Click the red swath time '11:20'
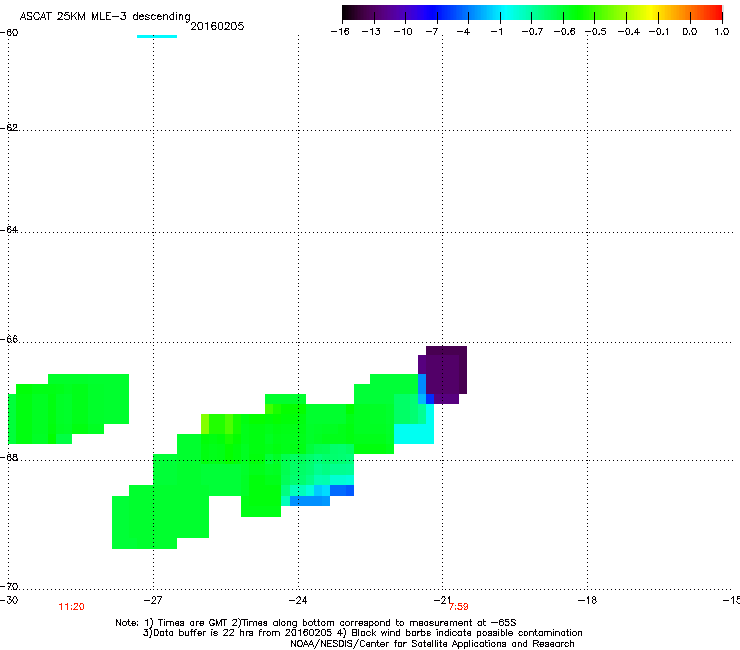This screenshot has width=740, height=650. pos(71,607)
